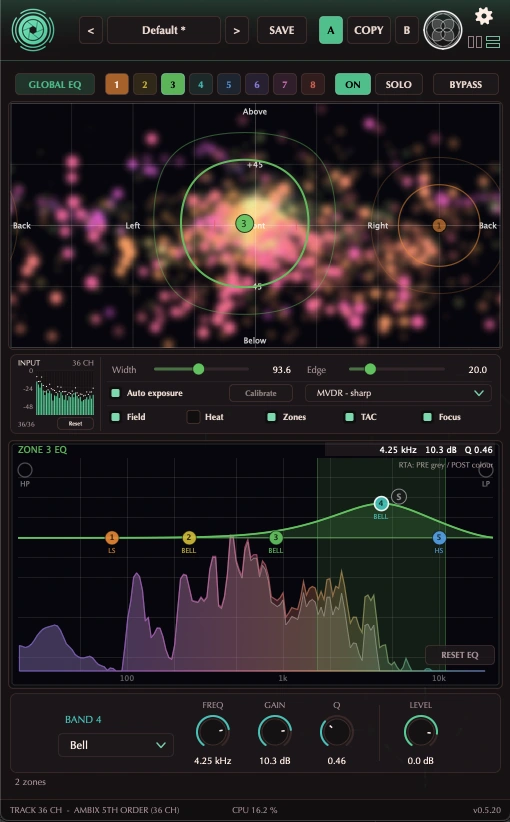The width and height of the screenshot is (510, 822).
Task: Click the RESET EQ button
Action: [x=460, y=654]
